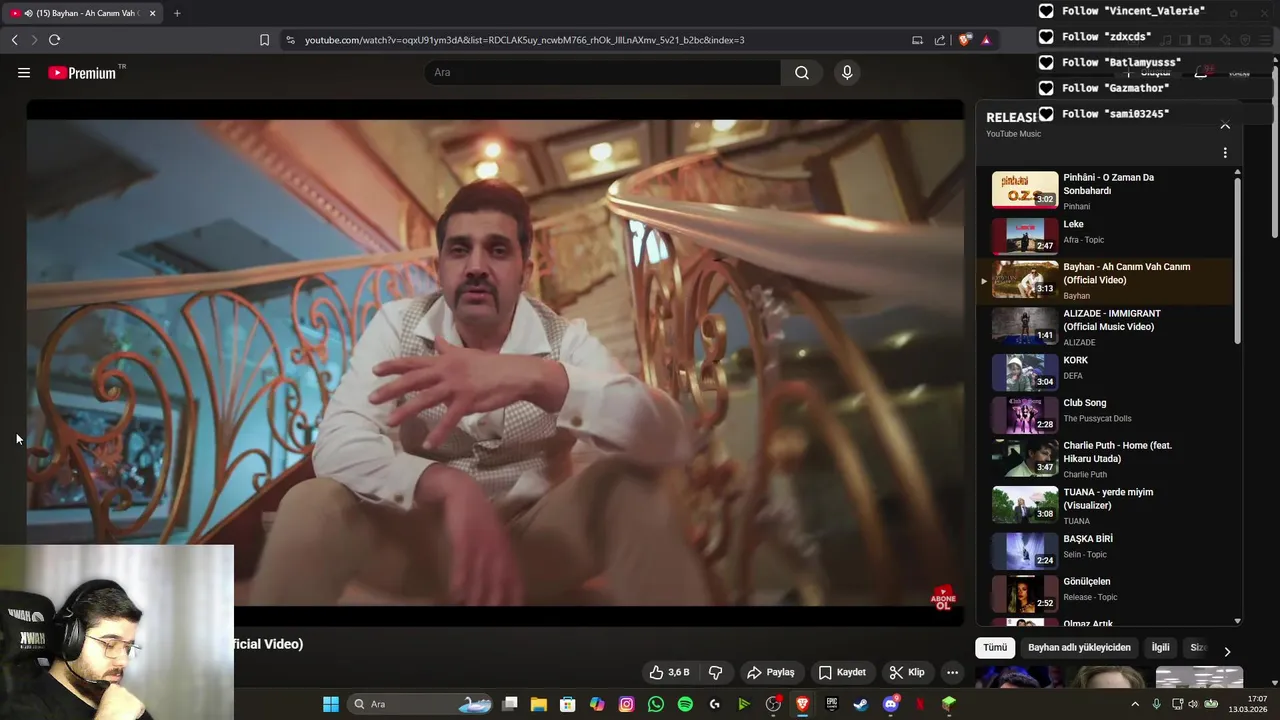The width and height of the screenshot is (1280, 720).
Task: View site information icon beside URL
Action: tap(290, 40)
